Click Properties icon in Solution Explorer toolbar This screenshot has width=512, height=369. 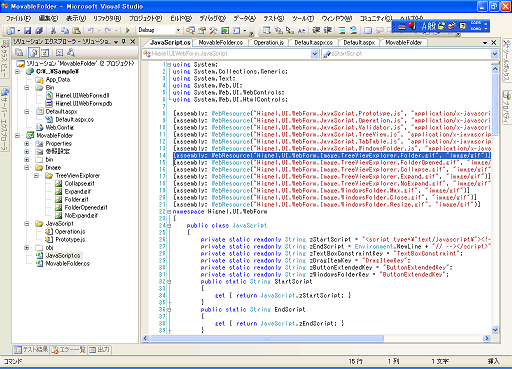click(19, 52)
